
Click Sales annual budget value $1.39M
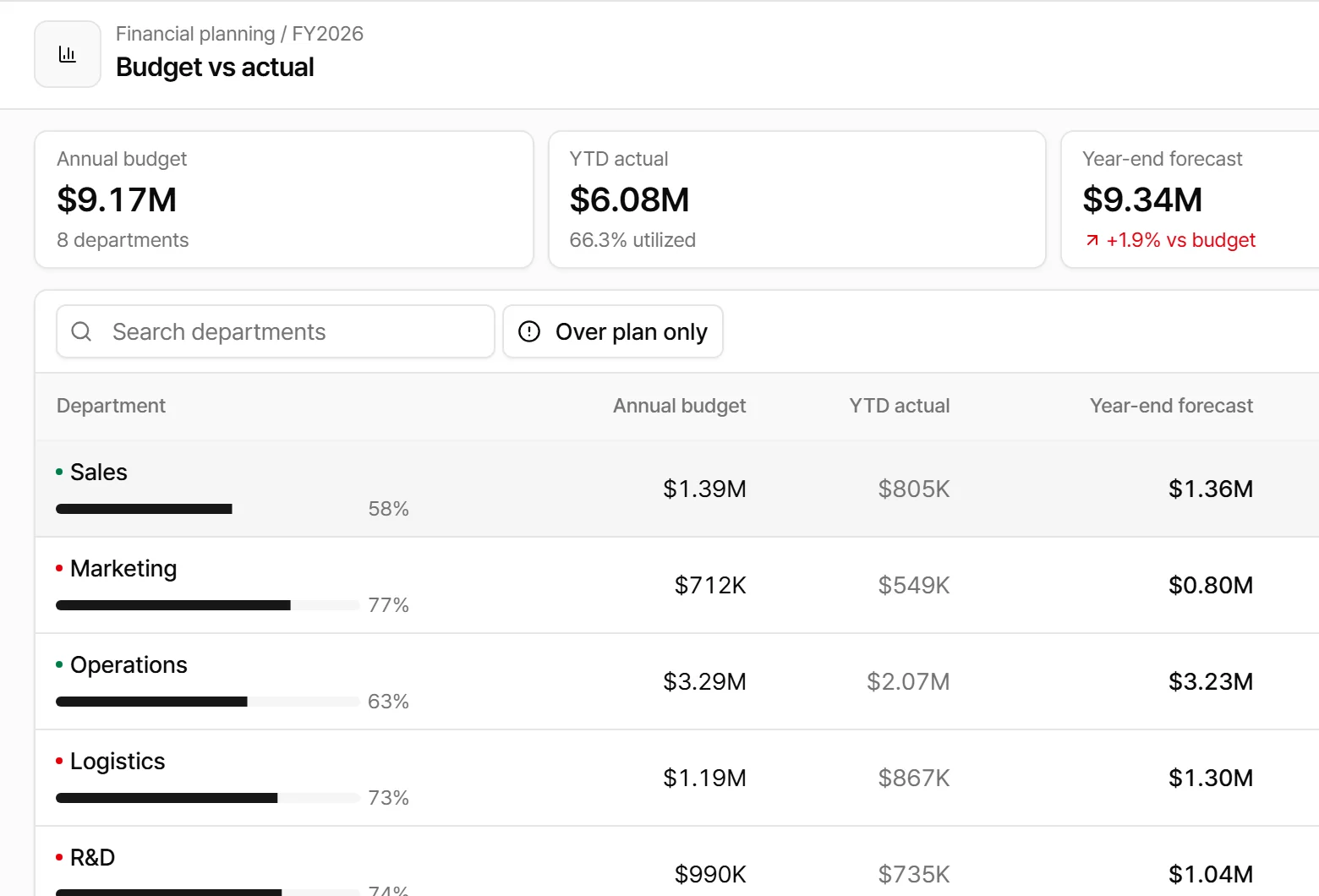point(704,489)
